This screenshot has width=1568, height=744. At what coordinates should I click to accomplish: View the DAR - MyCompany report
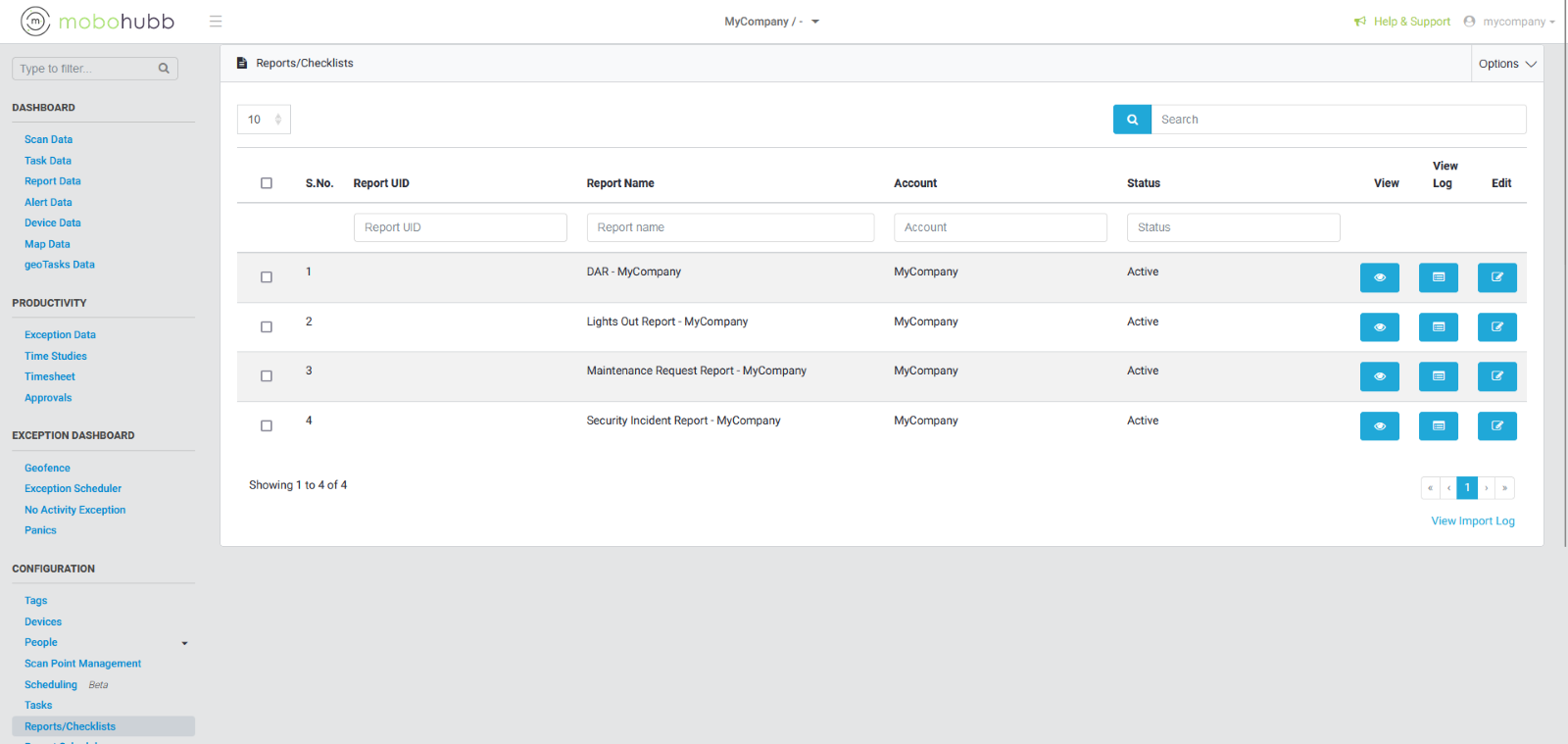1379,277
